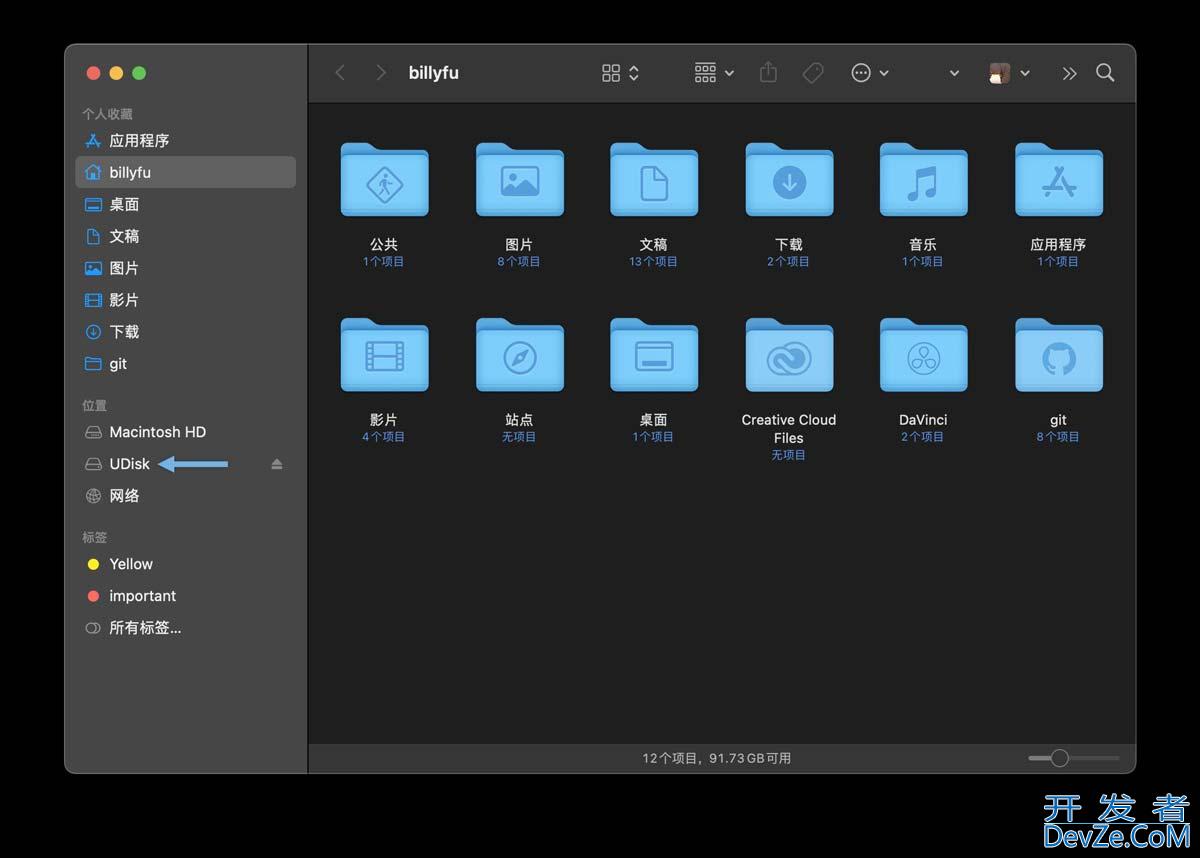Click the 13个项目 count under 文稿
1200x858 pixels.
pos(654,262)
